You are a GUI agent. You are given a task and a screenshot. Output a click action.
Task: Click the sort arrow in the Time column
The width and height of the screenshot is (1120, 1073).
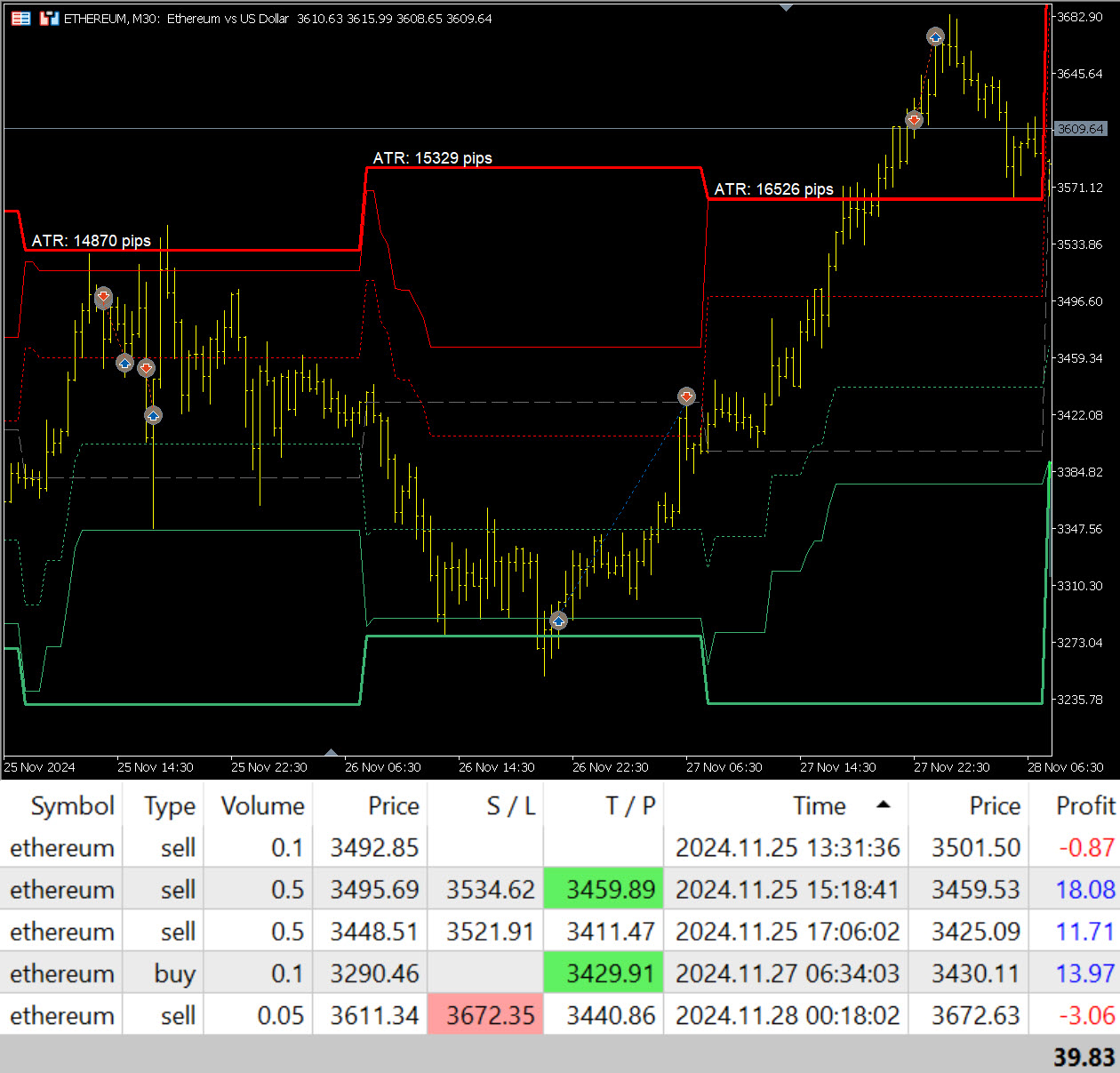click(883, 805)
